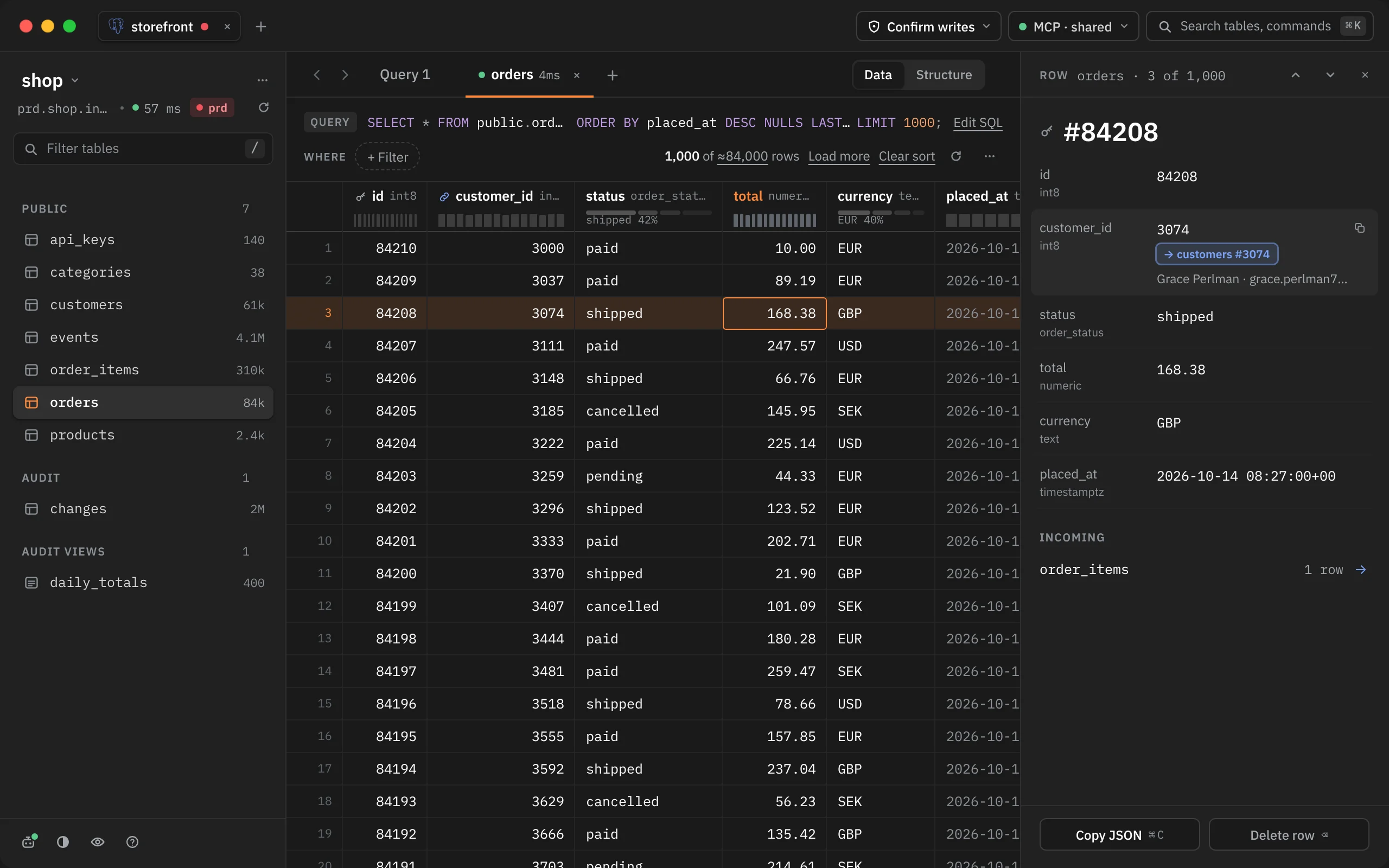Close the orders tab
Screen dimensions: 1389x868
tap(576, 75)
